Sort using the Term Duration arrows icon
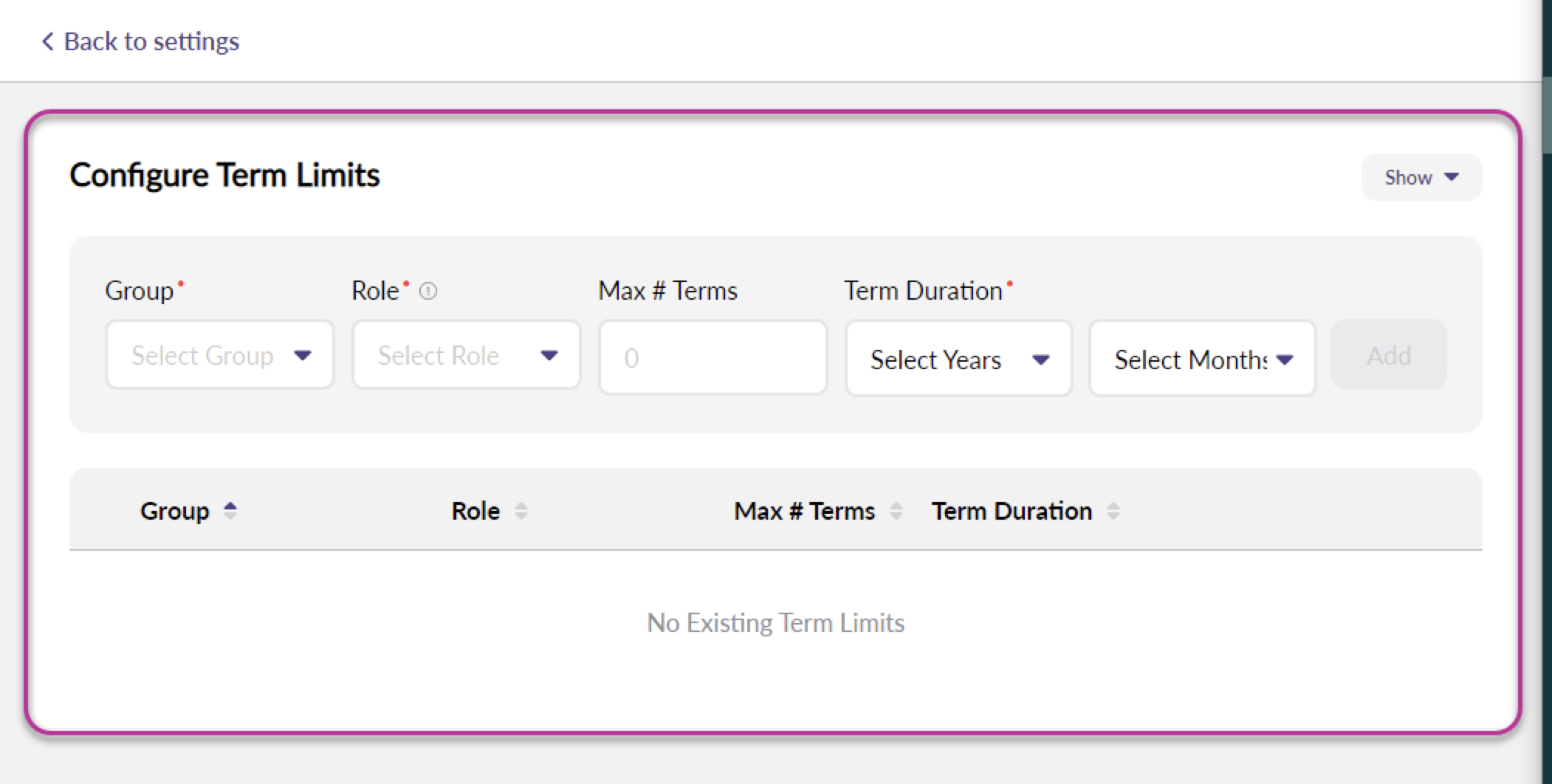1552x784 pixels. (x=1113, y=511)
